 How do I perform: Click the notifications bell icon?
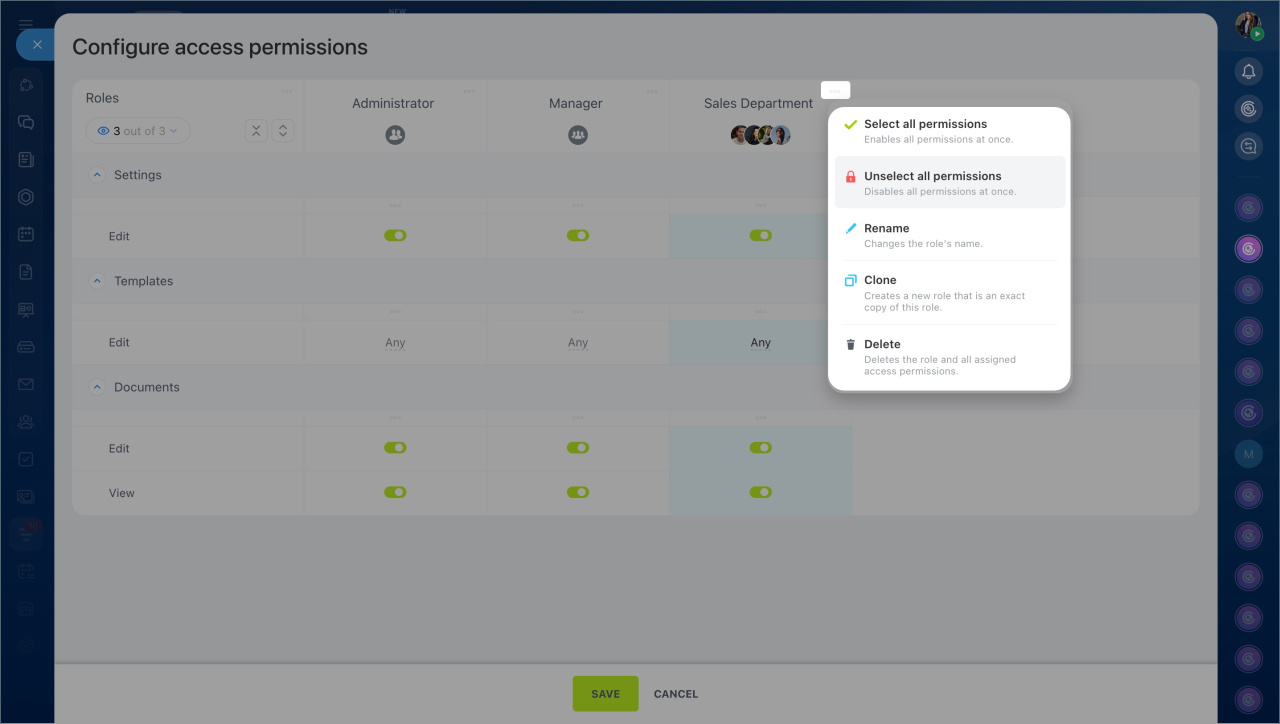[1248, 71]
